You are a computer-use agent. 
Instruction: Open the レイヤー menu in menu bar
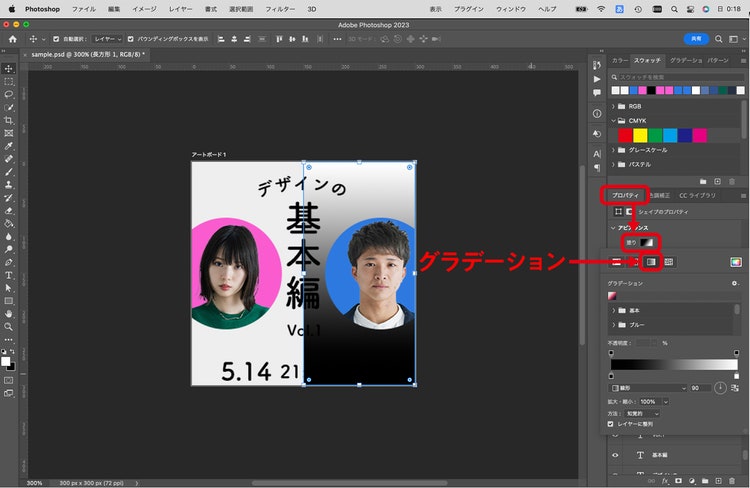pos(180,9)
